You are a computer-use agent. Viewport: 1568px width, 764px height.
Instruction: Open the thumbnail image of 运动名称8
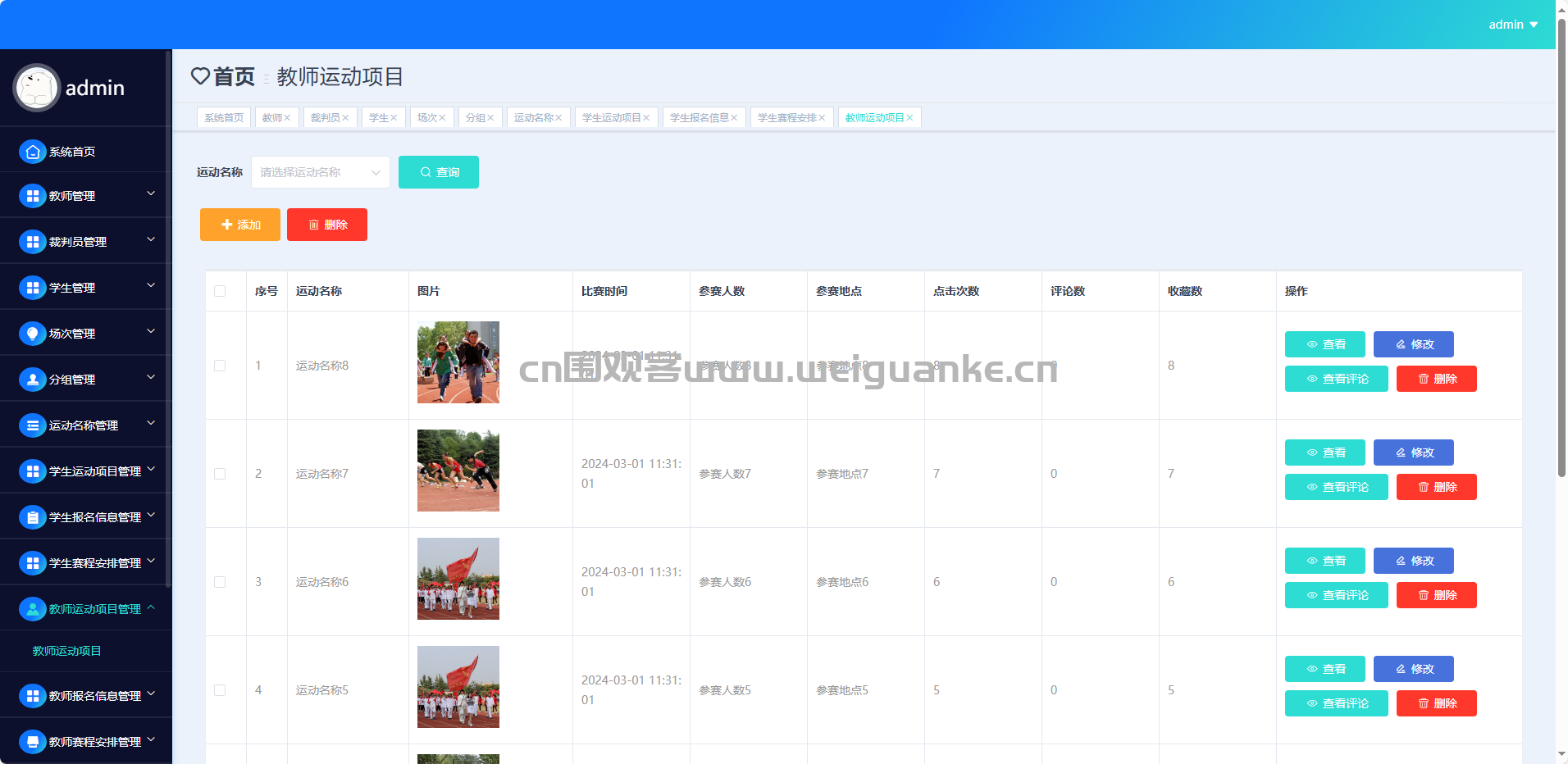(458, 362)
